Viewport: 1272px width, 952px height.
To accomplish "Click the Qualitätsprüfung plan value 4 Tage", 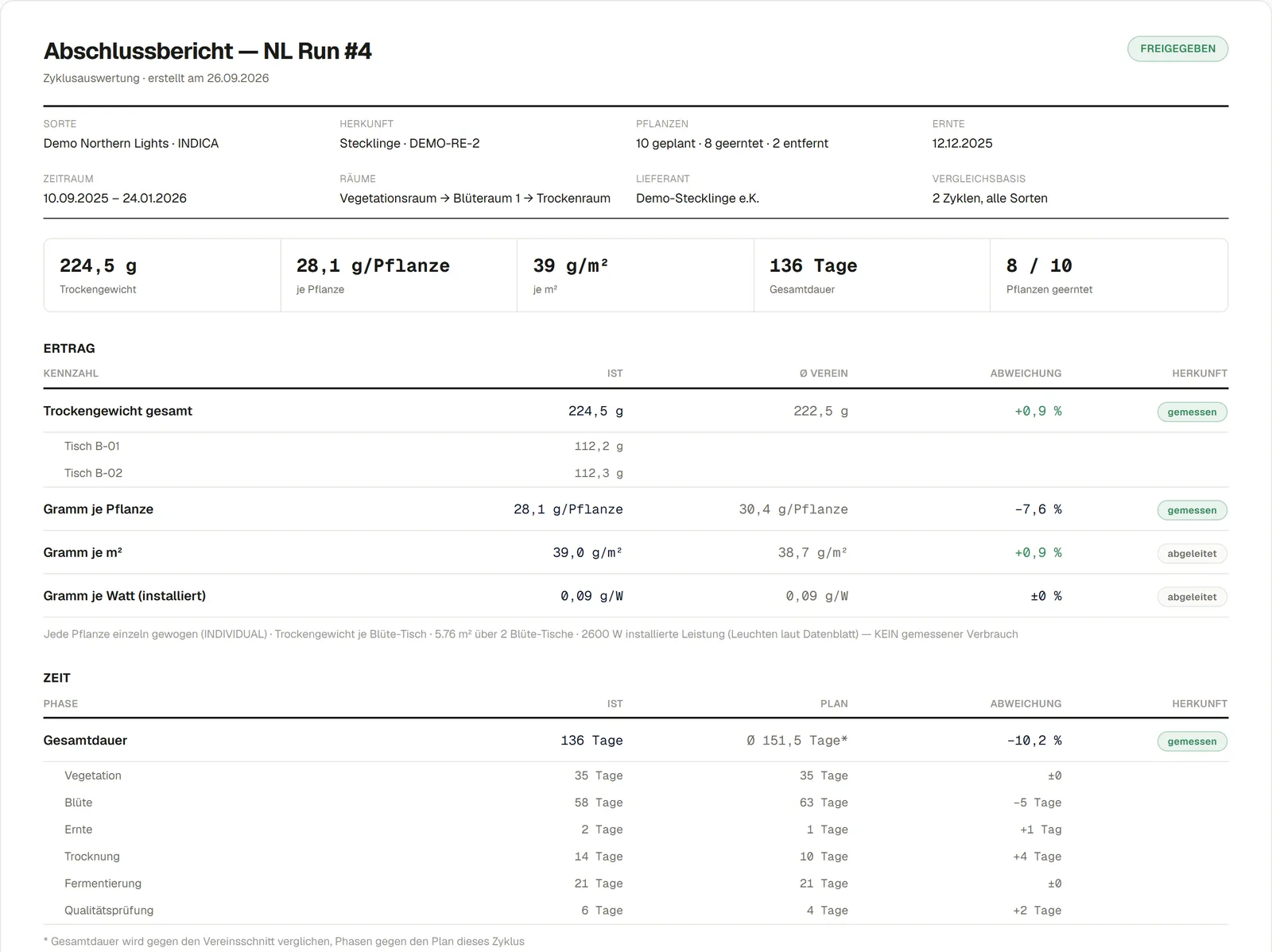I will tap(827, 911).
